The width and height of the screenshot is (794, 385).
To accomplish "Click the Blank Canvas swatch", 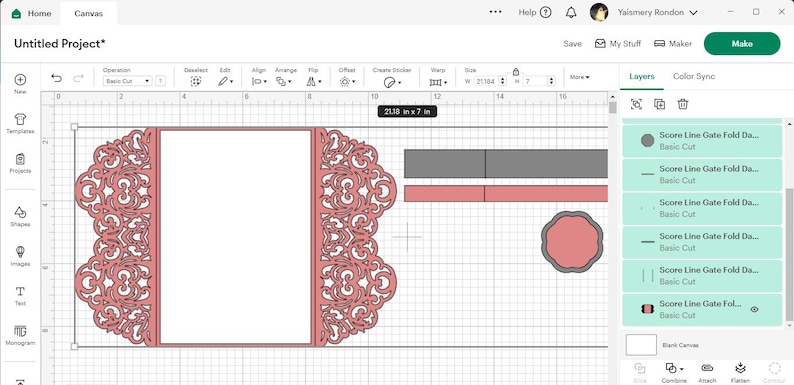I will click(641, 344).
